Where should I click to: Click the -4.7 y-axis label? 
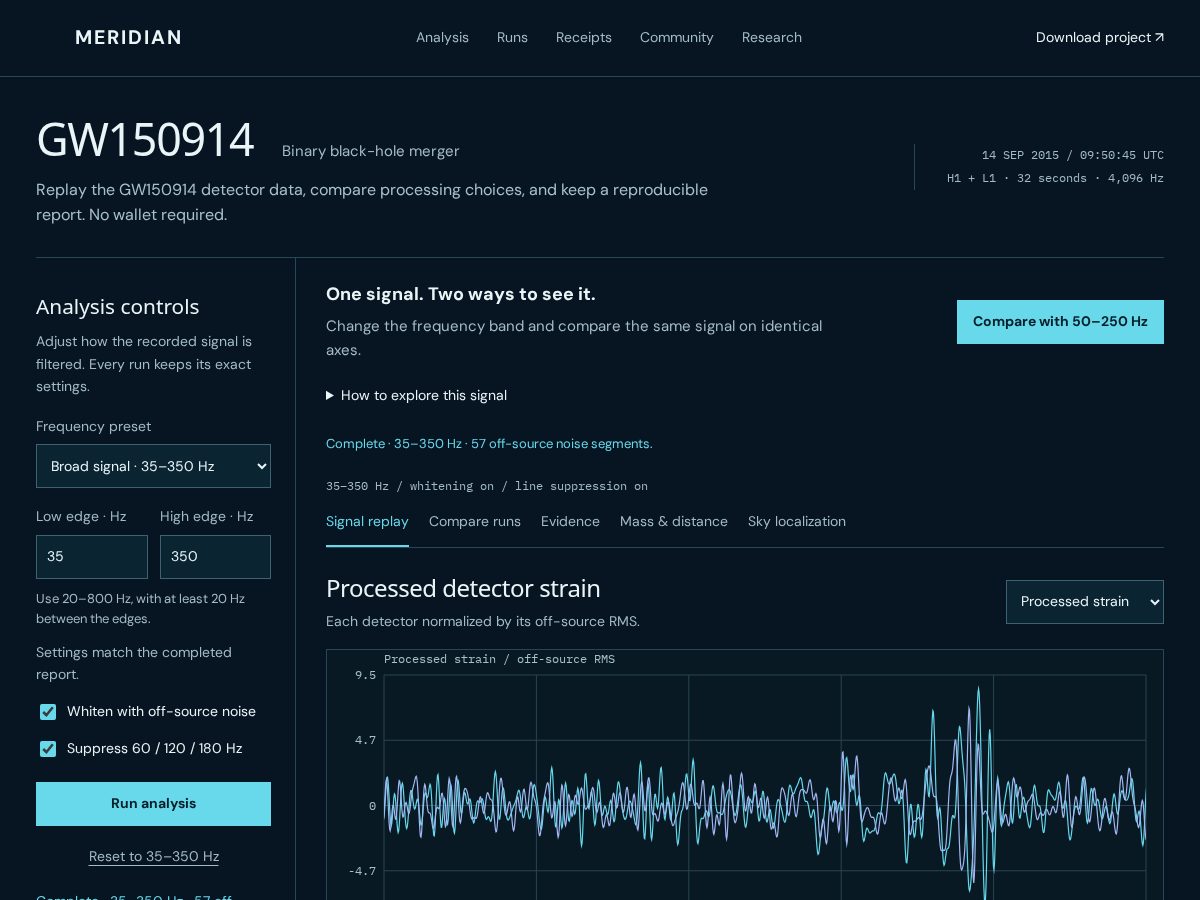[x=362, y=871]
